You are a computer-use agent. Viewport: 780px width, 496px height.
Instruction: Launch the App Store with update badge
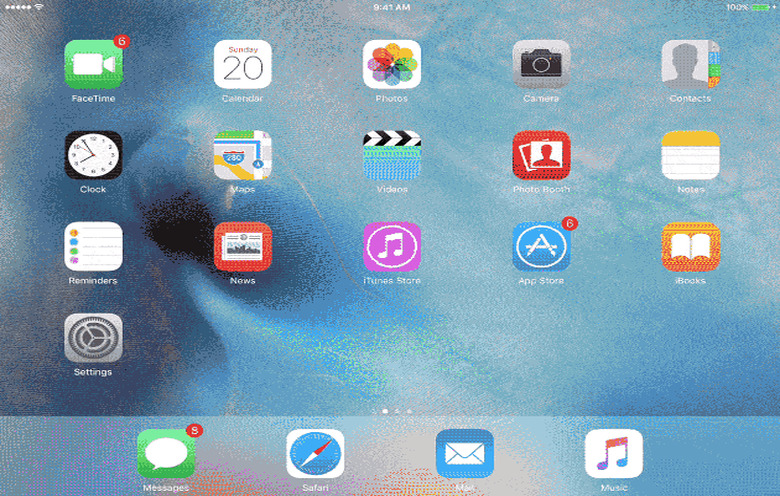tap(541, 246)
